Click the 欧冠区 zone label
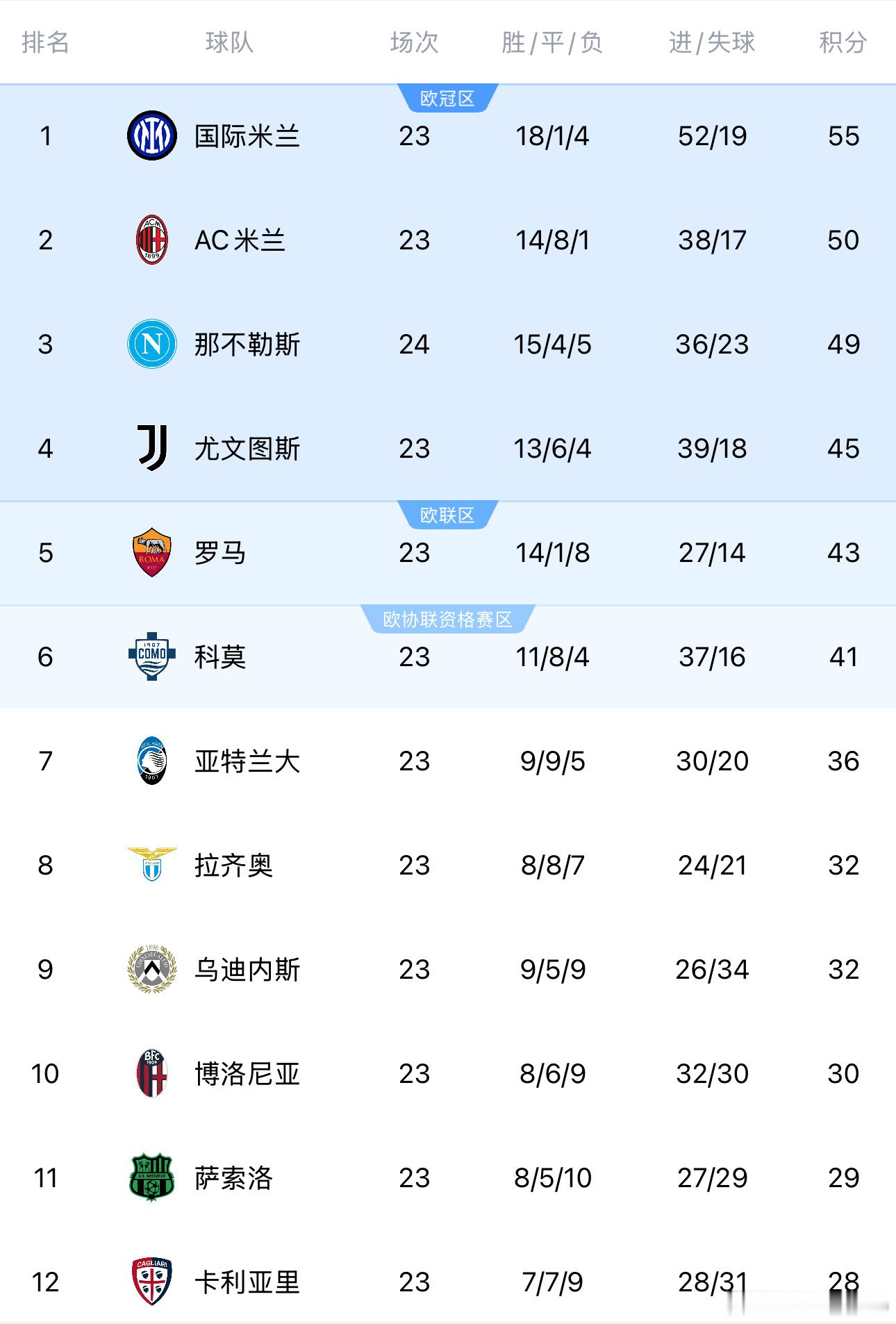The height and width of the screenshot is (1324, 896). point(448,98)
